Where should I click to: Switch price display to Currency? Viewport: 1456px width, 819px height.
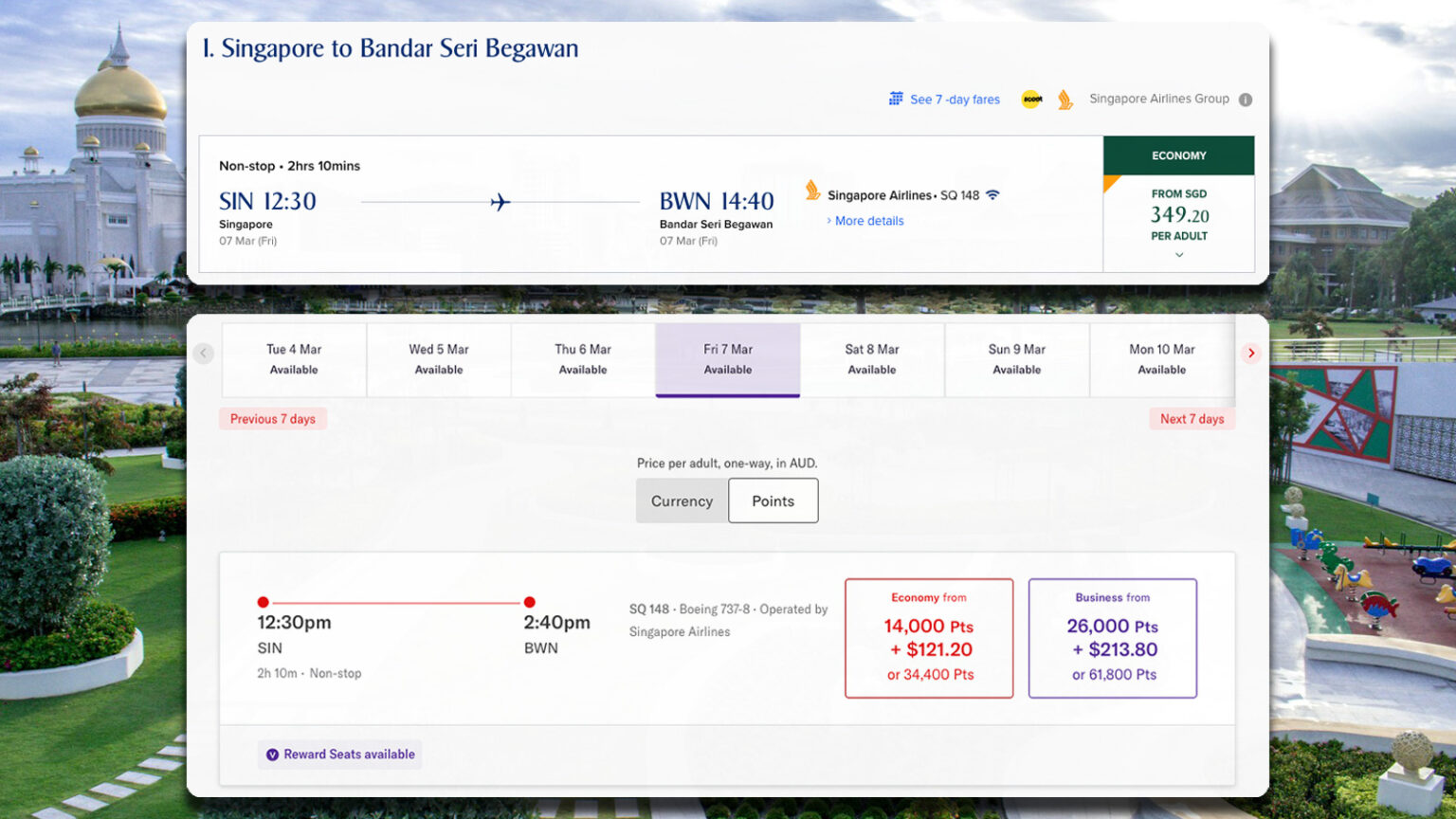(682, 500)
